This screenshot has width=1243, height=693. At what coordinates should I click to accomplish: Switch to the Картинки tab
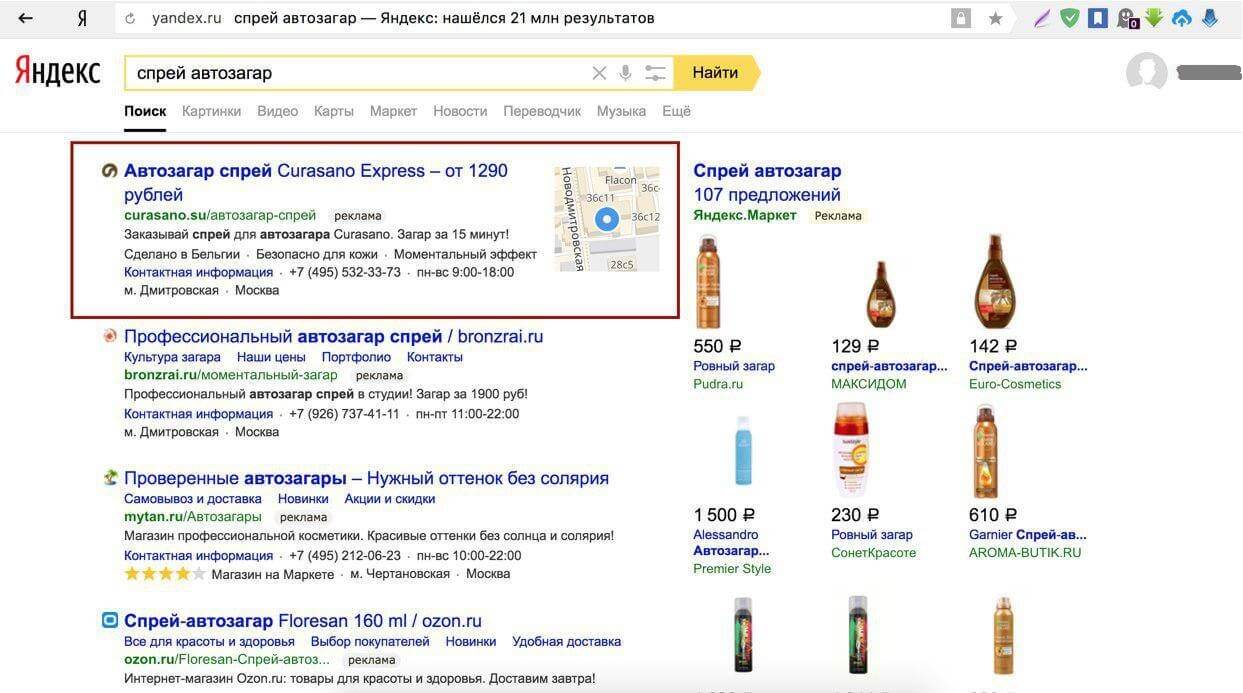(x=211, y=111)
